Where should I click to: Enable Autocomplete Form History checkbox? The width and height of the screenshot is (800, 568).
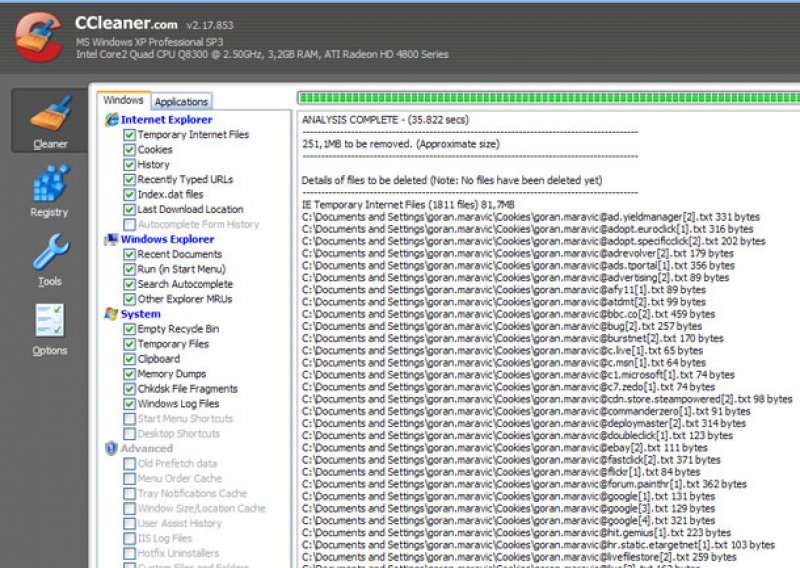[x=130, y=224]
